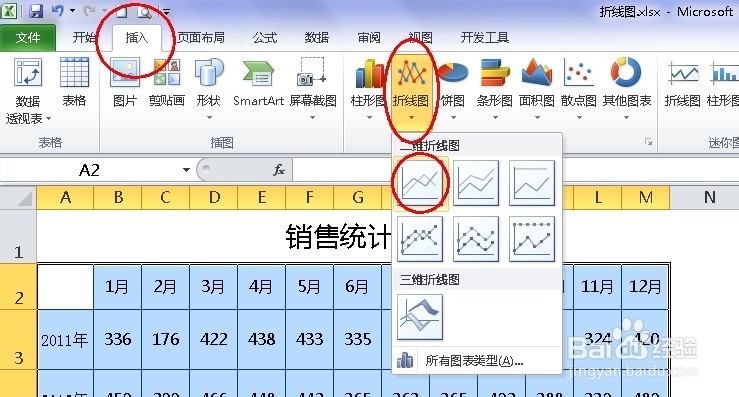Image resolution: width=739 pixels, height=397 pixels.
Task: Choose stacked line with markers thumbnail
Action: pyautogui.click(x=476, y=239)
